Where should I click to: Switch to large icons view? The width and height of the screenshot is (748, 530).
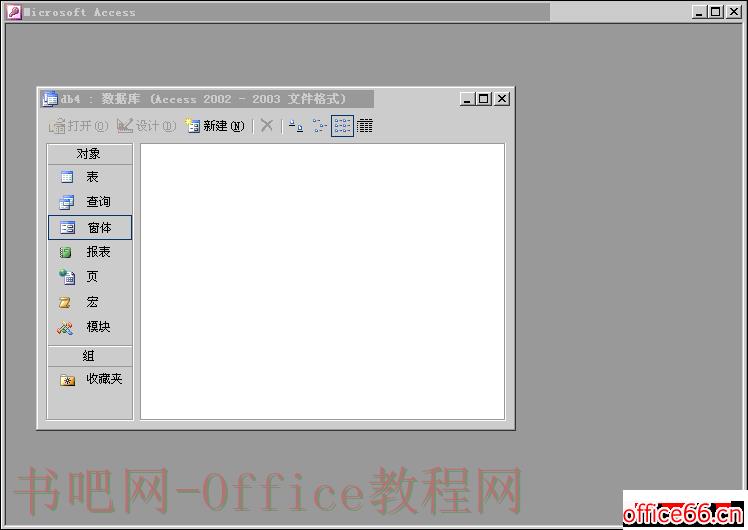(296, 126)
